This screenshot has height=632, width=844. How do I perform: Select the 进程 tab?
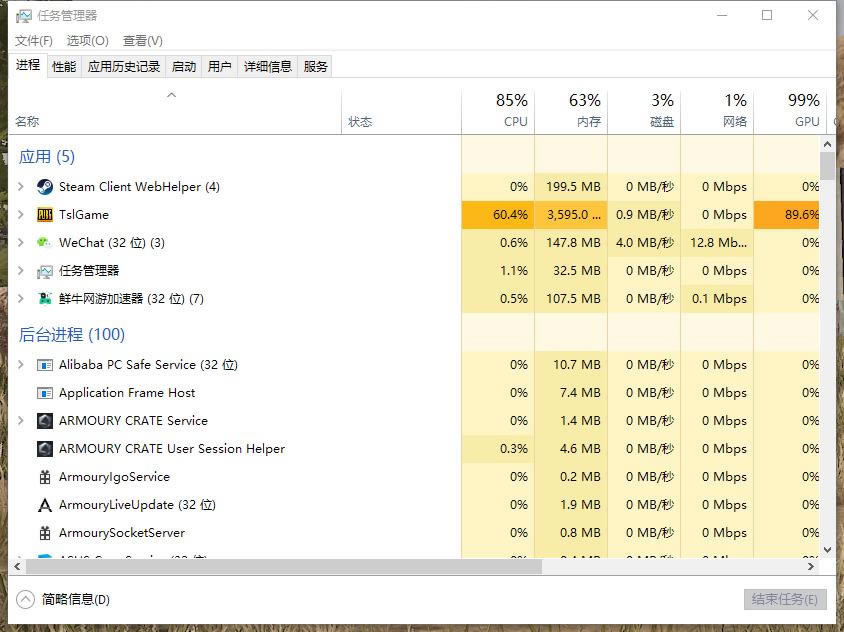(28, 66)
